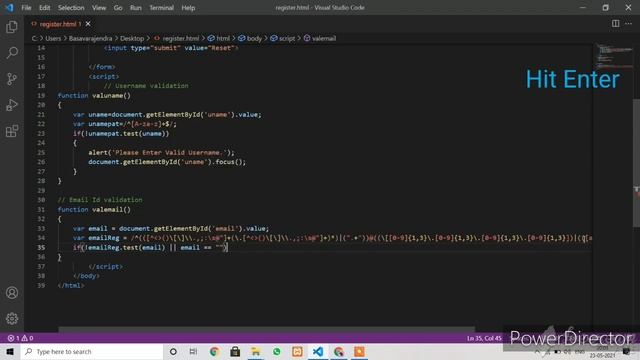Select the Desktop breadcrumb segment
Viewport: 640px width, 360px height.
tap(132, 38)
